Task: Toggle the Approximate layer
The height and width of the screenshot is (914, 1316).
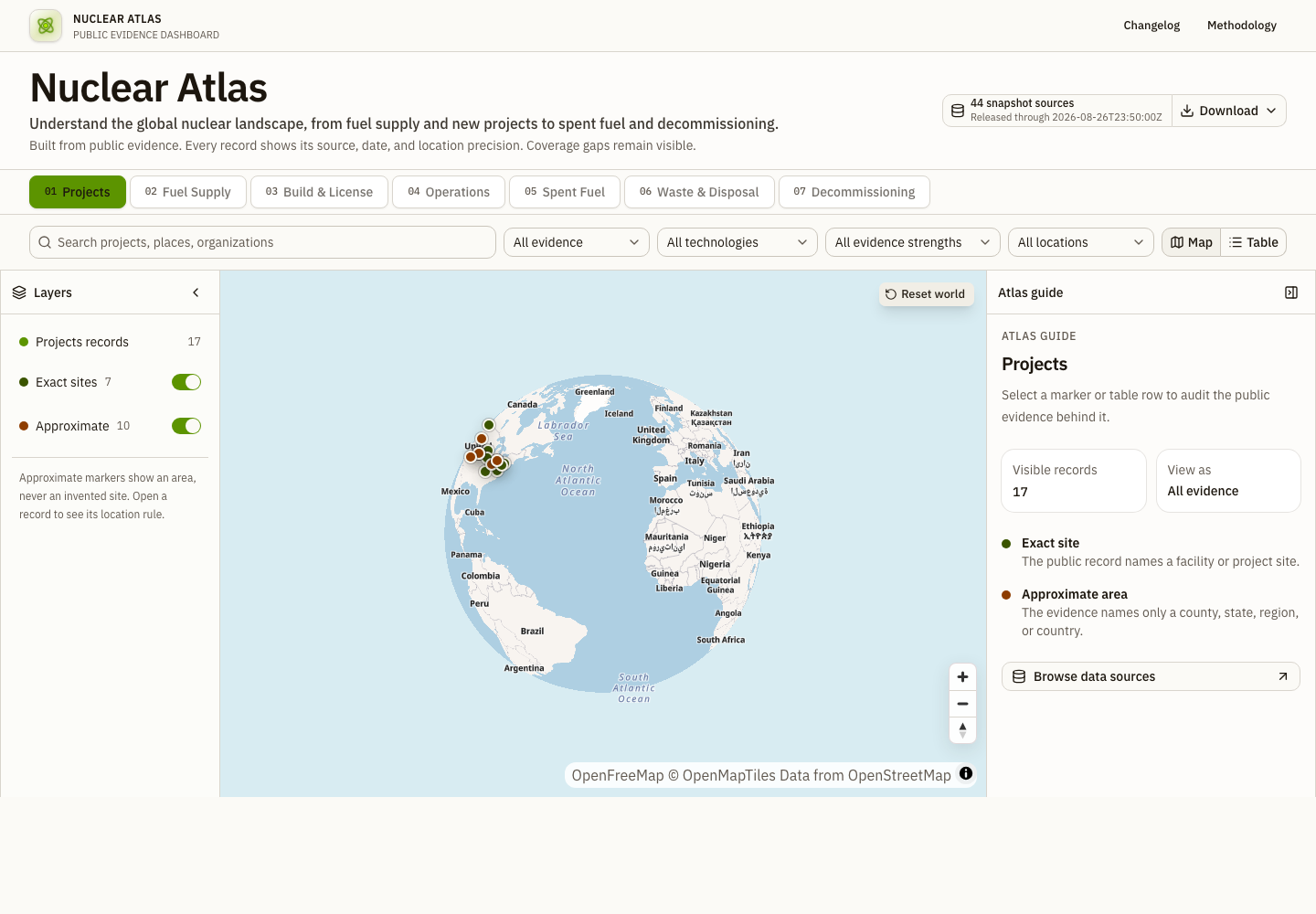Action: point(186,426)
